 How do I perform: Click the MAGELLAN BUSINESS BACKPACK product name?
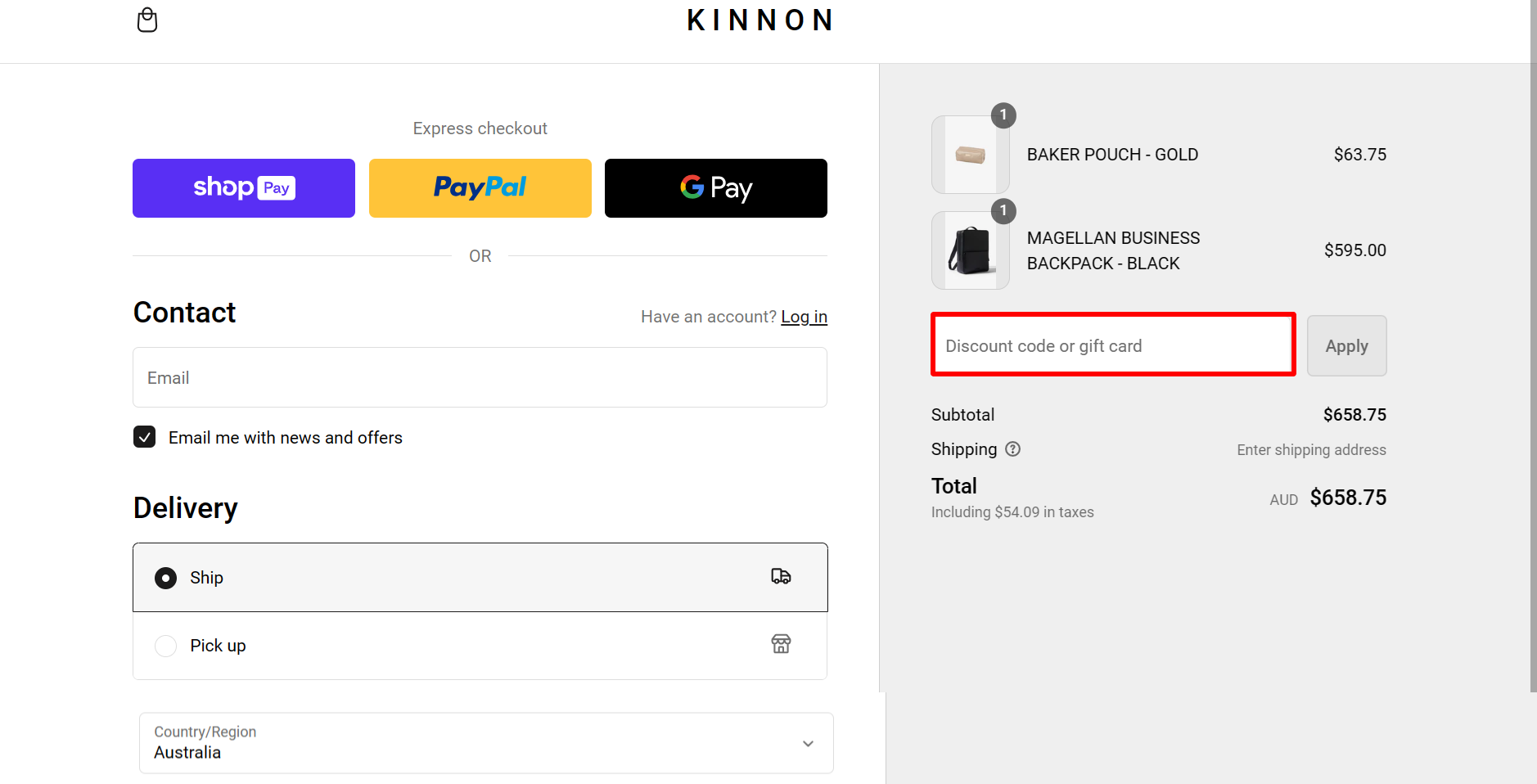coord(1112,250)
